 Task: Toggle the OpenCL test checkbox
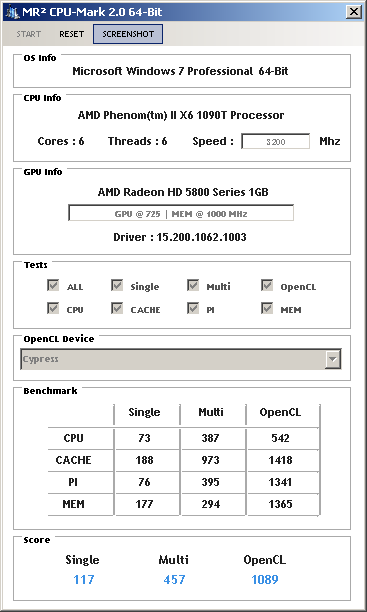(267, 285)
